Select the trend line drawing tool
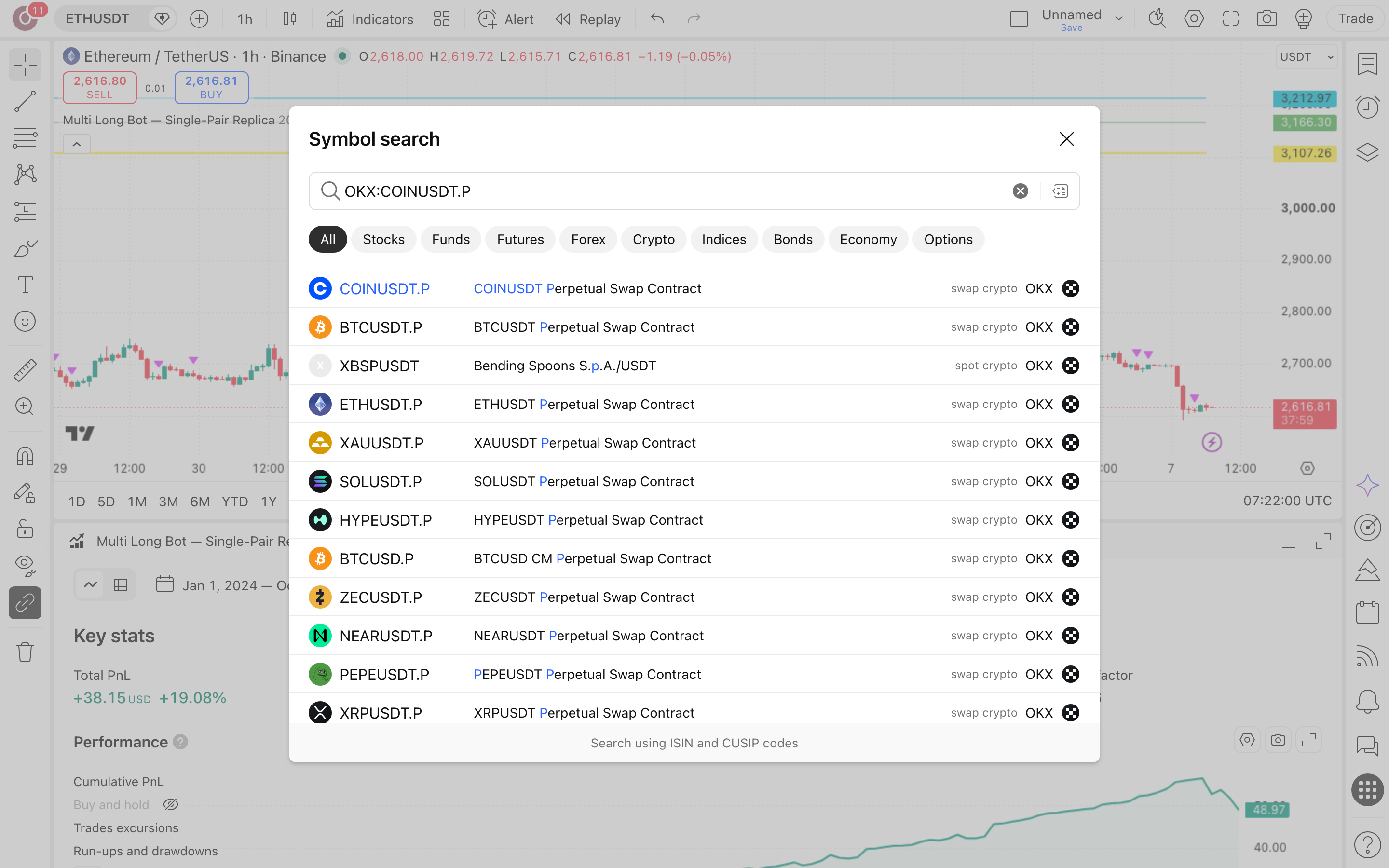Viewport: 1389px width, 868px height. tap(25, 102)
